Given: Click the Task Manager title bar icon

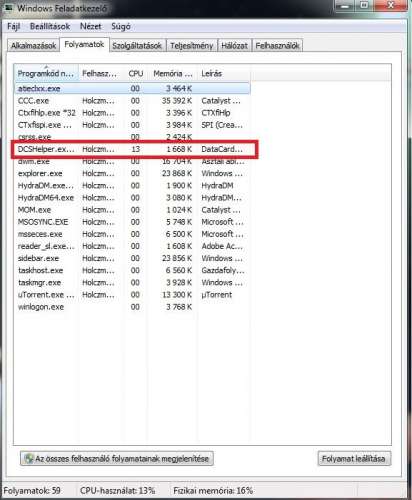Looking at the screenshot, I should 9,8.
